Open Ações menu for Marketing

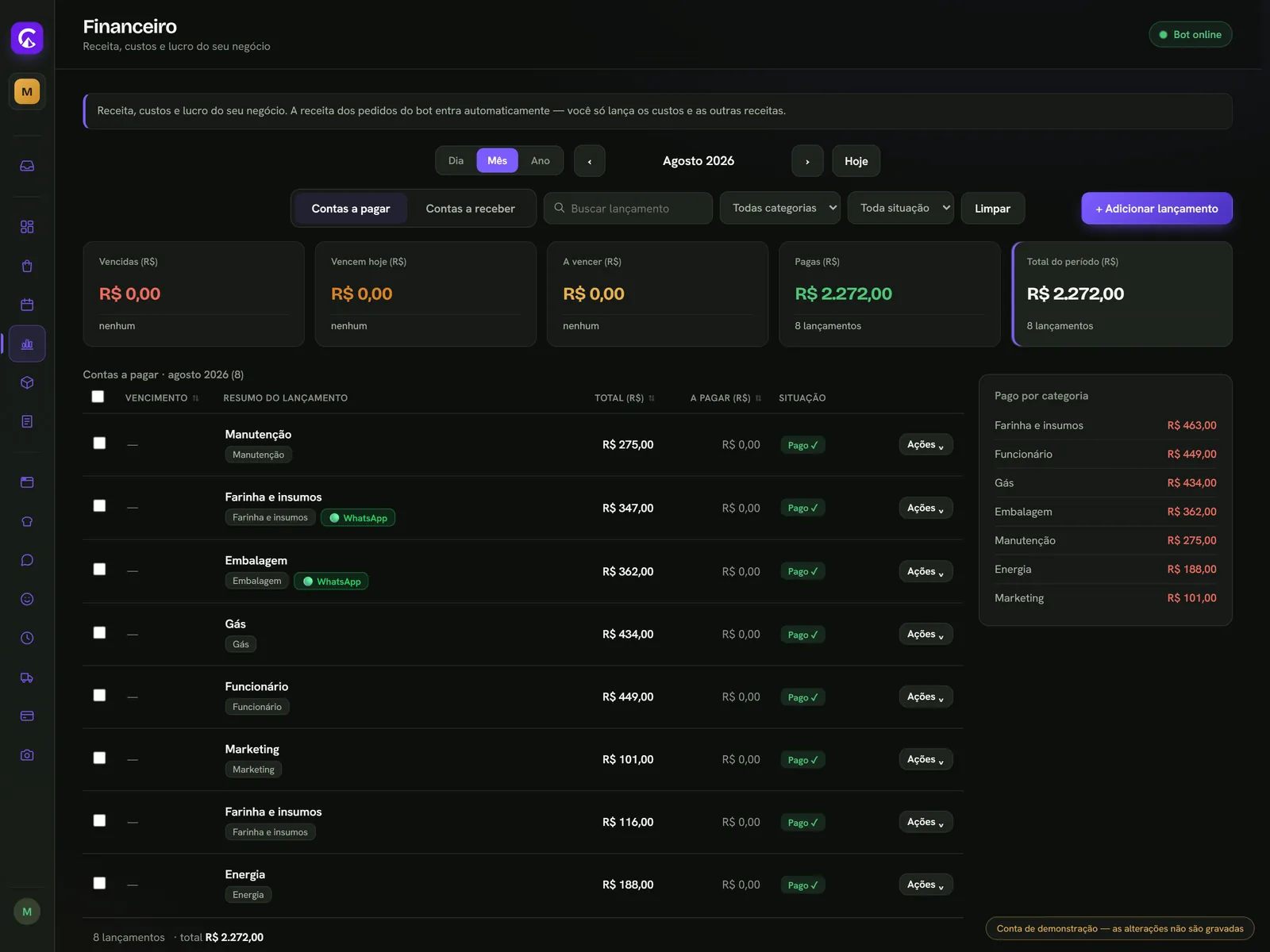[x=926, y=759]
